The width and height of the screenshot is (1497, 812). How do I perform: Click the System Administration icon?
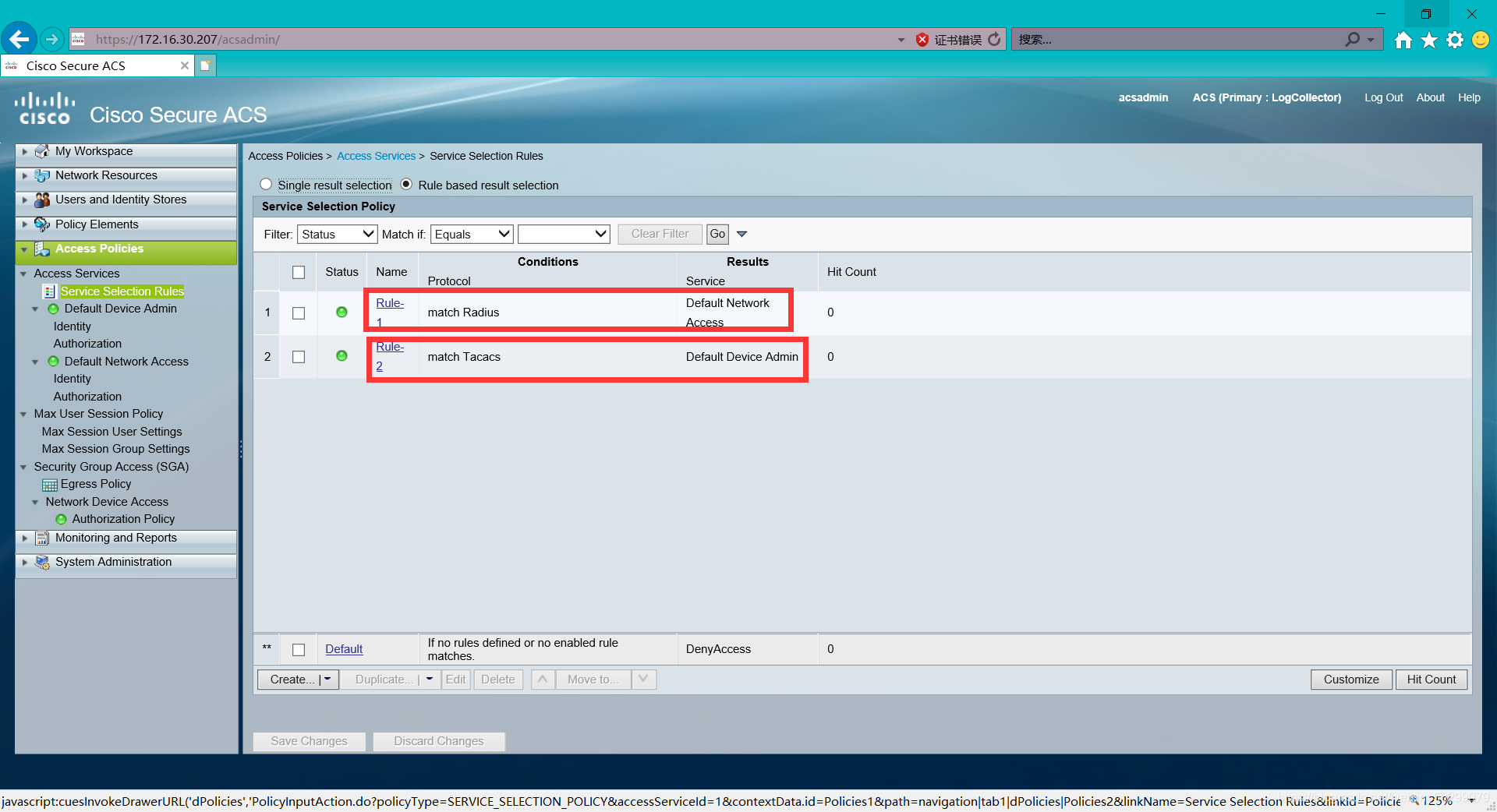[42, 562]
